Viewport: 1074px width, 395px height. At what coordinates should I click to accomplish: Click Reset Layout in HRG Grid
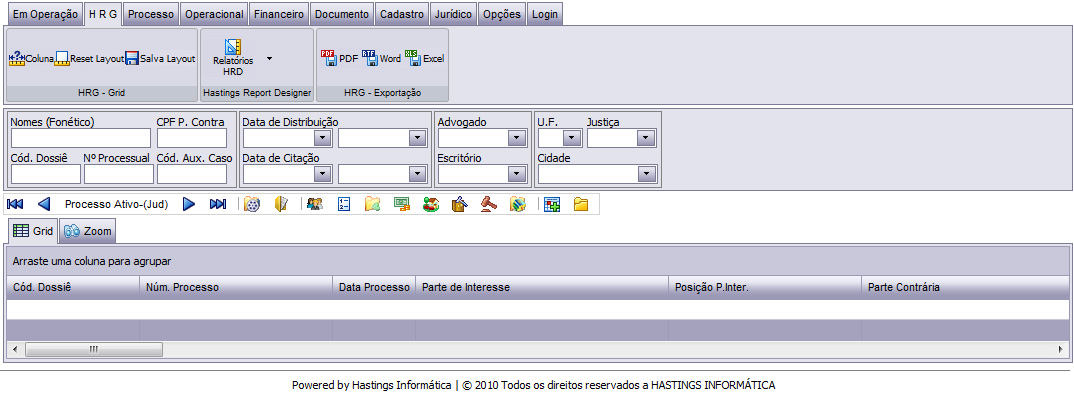pos(89,59)
